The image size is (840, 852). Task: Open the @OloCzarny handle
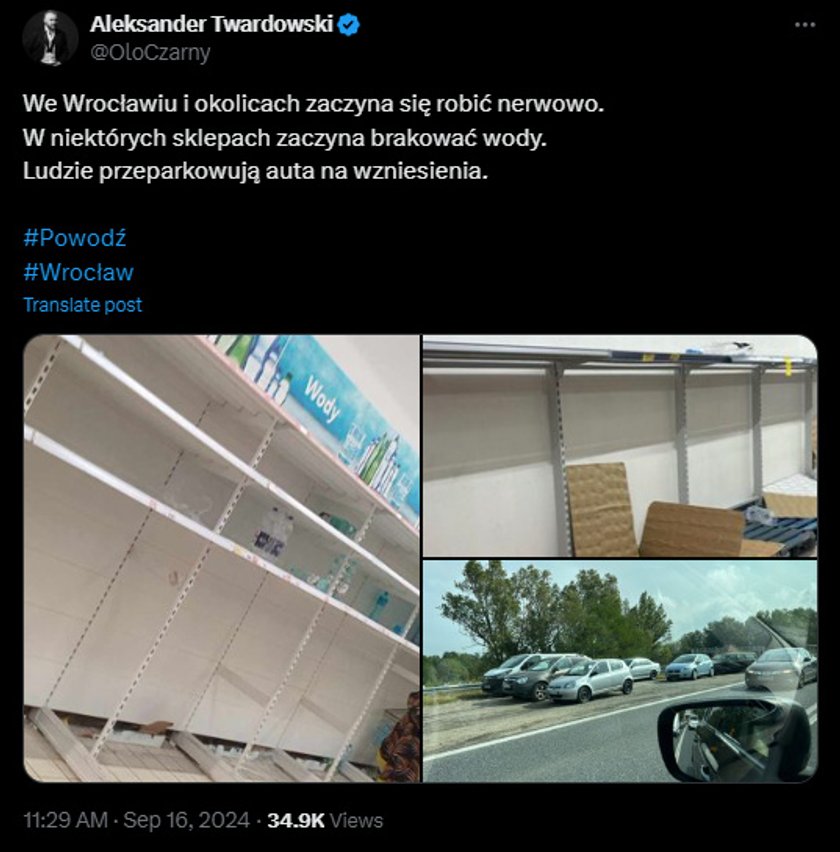[x=150, y=53]
